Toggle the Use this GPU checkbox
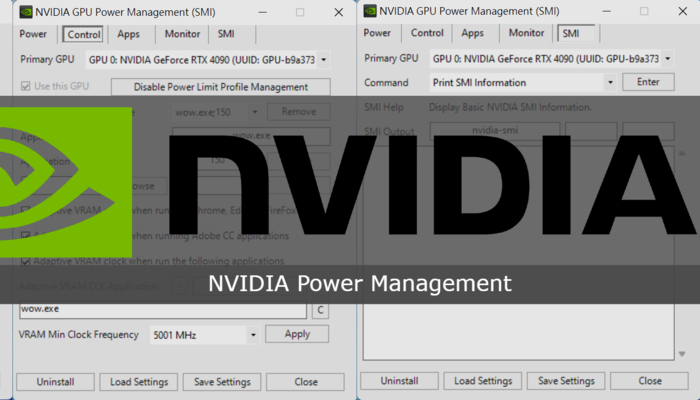 (x=25, y=86)
